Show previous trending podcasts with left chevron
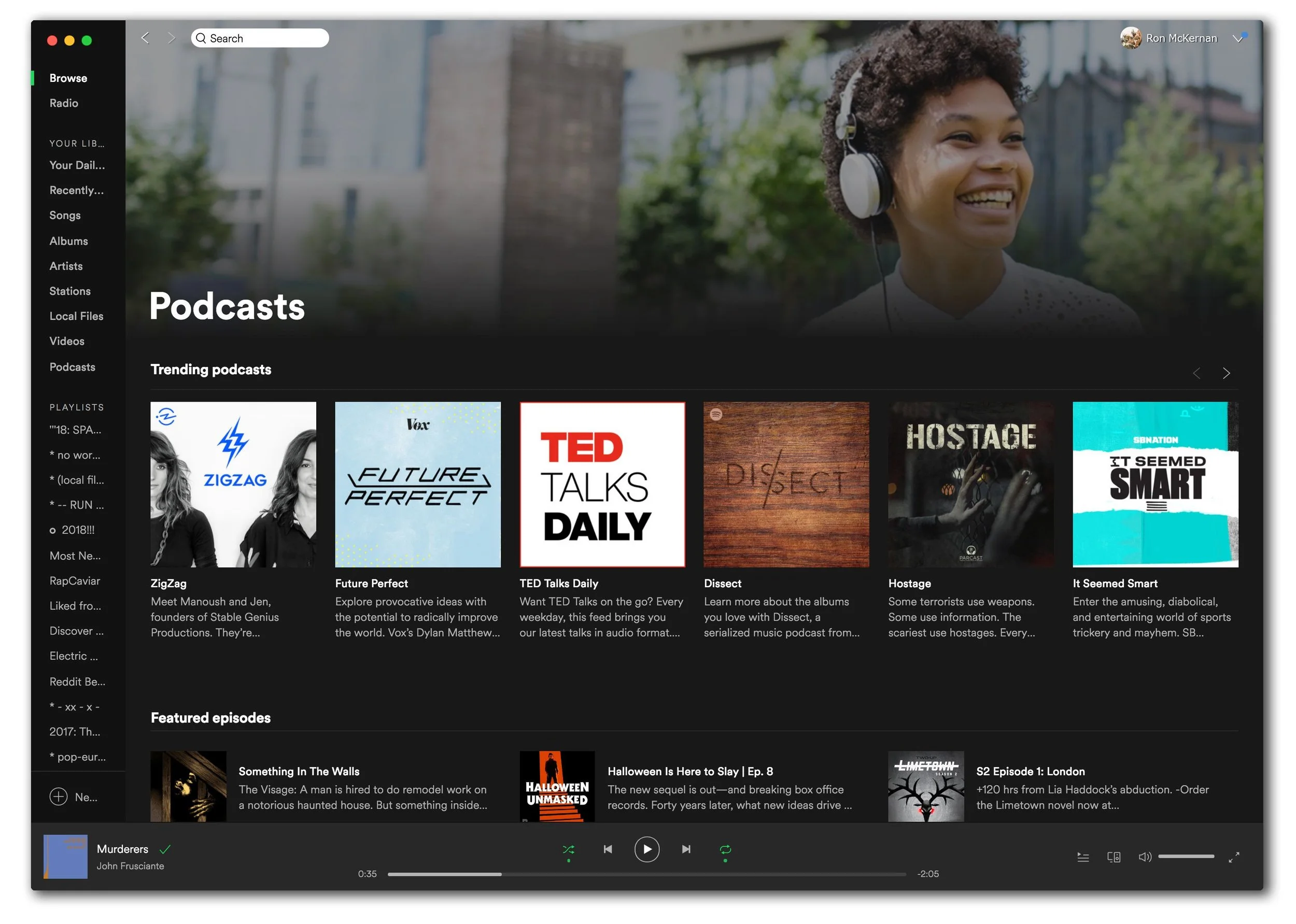Image resolution: width=1296 pixels, height=924 pixels. tap(1196, 373)
